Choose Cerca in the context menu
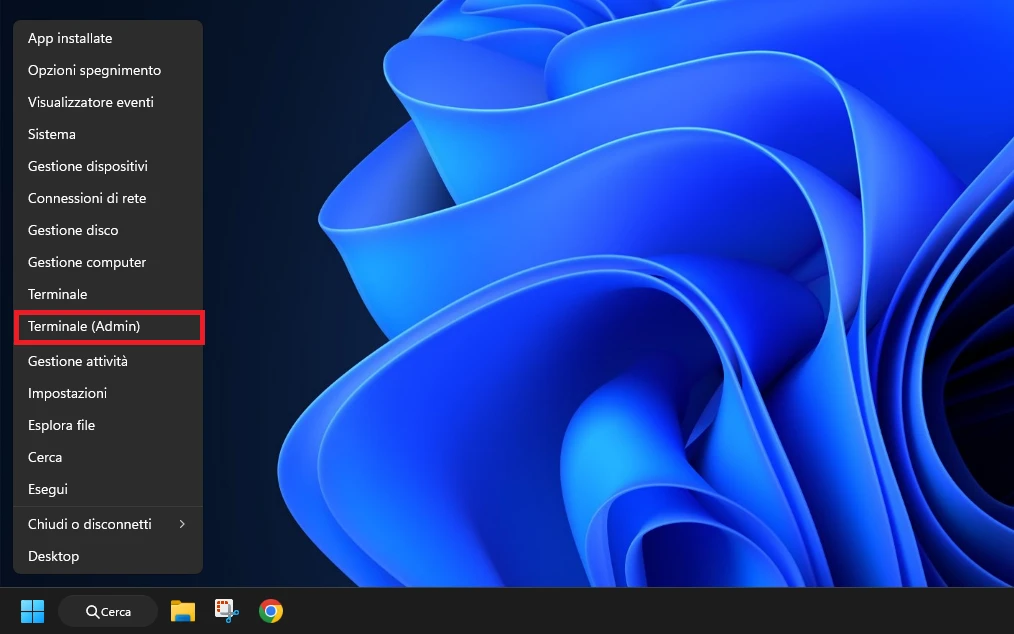 point(108,457)
